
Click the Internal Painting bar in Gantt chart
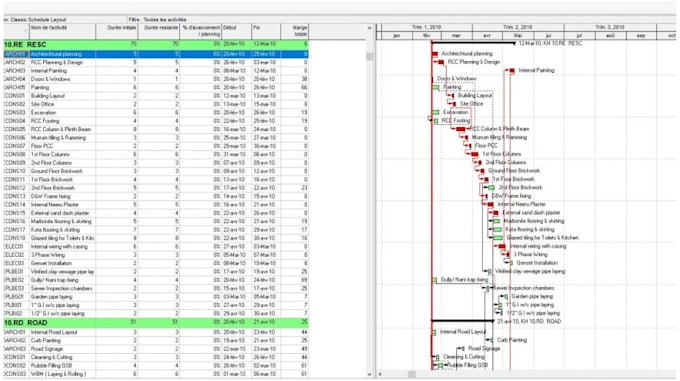512,70
